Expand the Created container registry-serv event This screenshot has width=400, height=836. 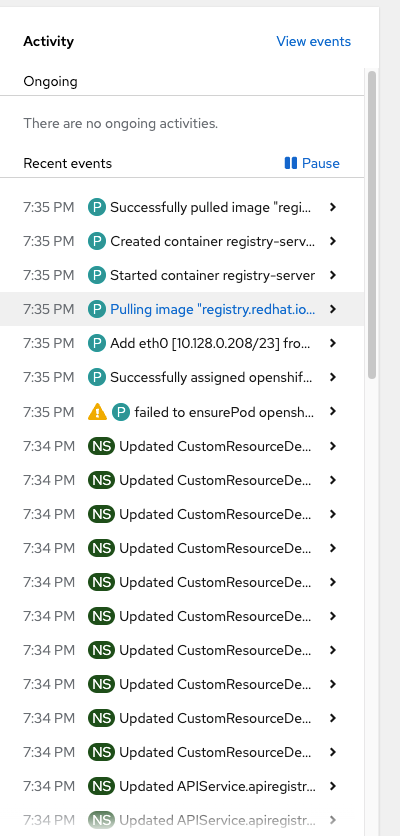pos(333,241)
